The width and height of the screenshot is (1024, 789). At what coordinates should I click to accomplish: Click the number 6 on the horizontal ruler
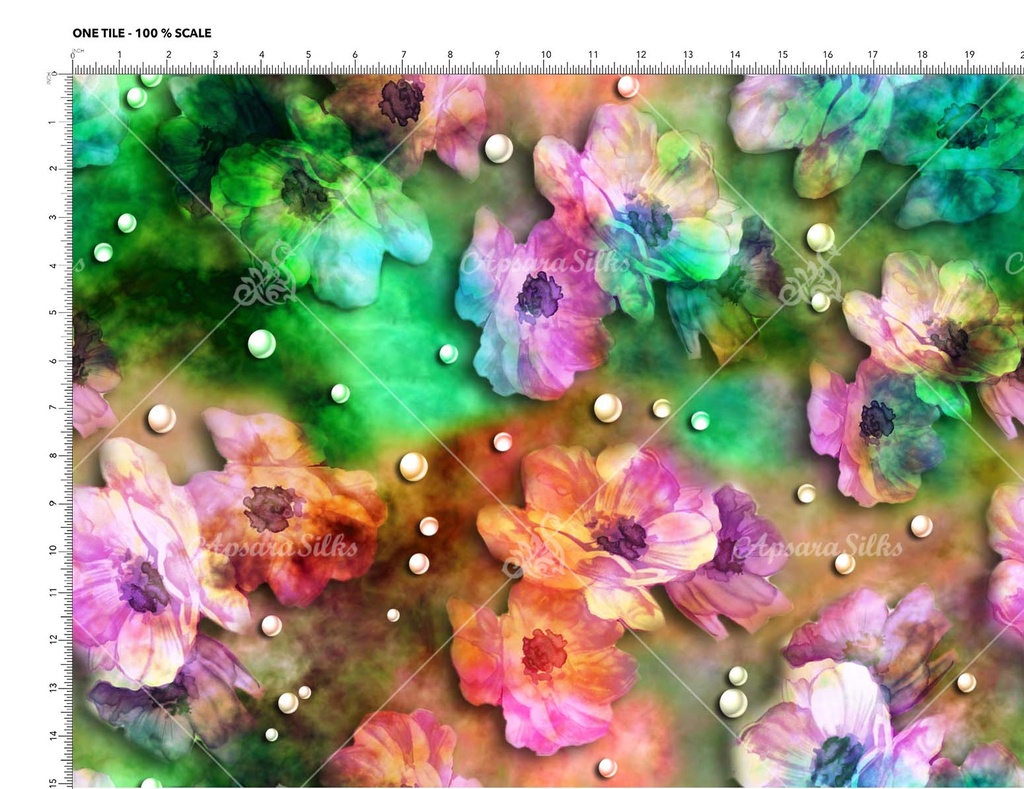pos(355,55)
